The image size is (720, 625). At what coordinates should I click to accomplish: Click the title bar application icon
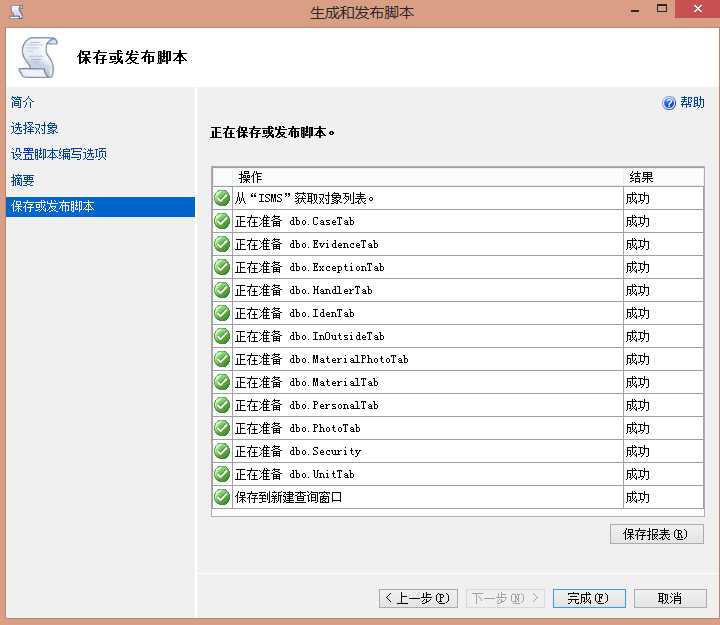[17, 11]
